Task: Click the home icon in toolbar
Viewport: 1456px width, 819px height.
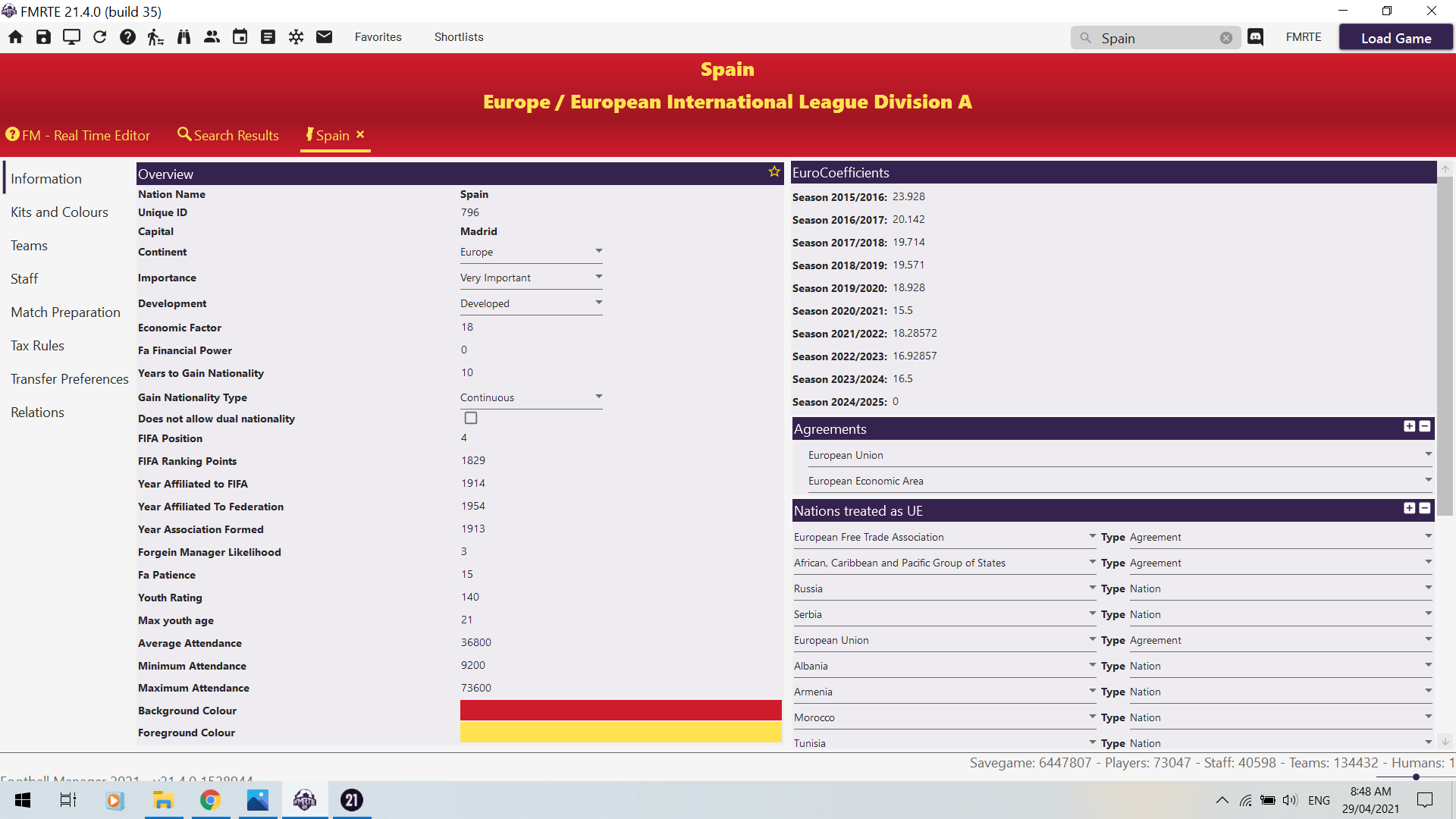Action: point(15,37)
